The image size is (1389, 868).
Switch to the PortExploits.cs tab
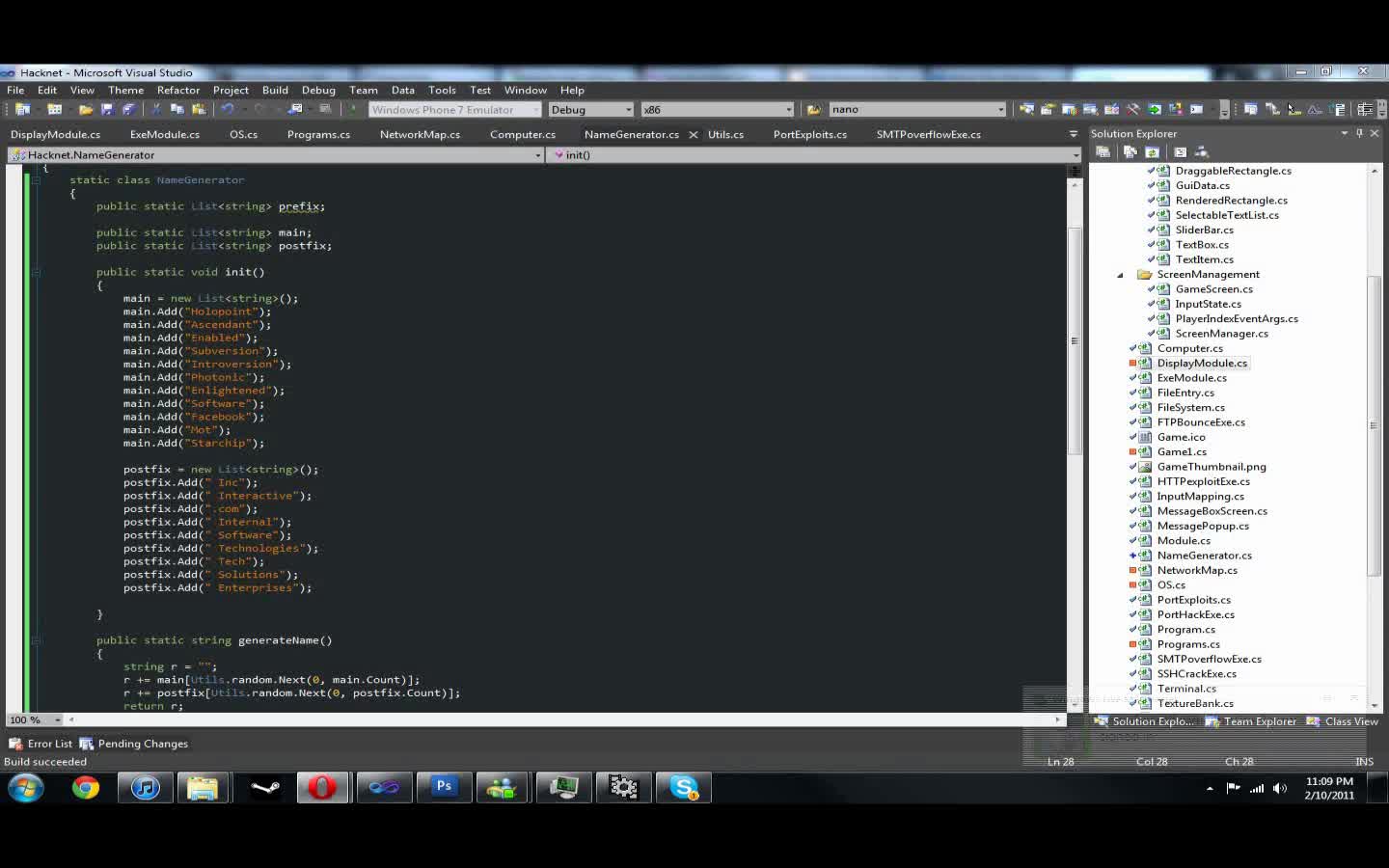tap(809, 134)
